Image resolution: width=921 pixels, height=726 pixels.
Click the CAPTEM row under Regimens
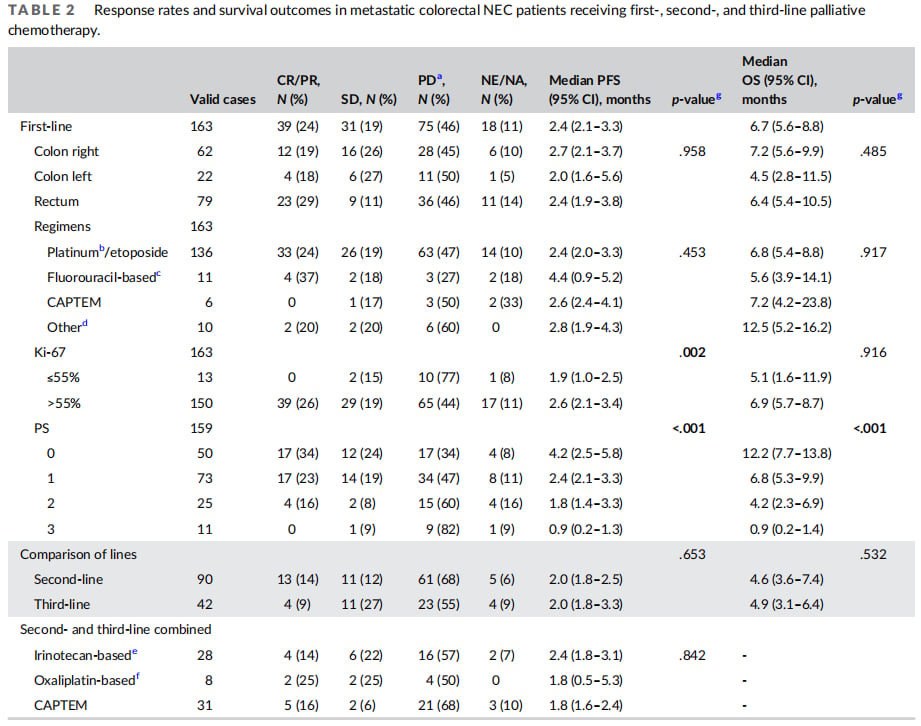pyautogui.click(x=74, y=302)
